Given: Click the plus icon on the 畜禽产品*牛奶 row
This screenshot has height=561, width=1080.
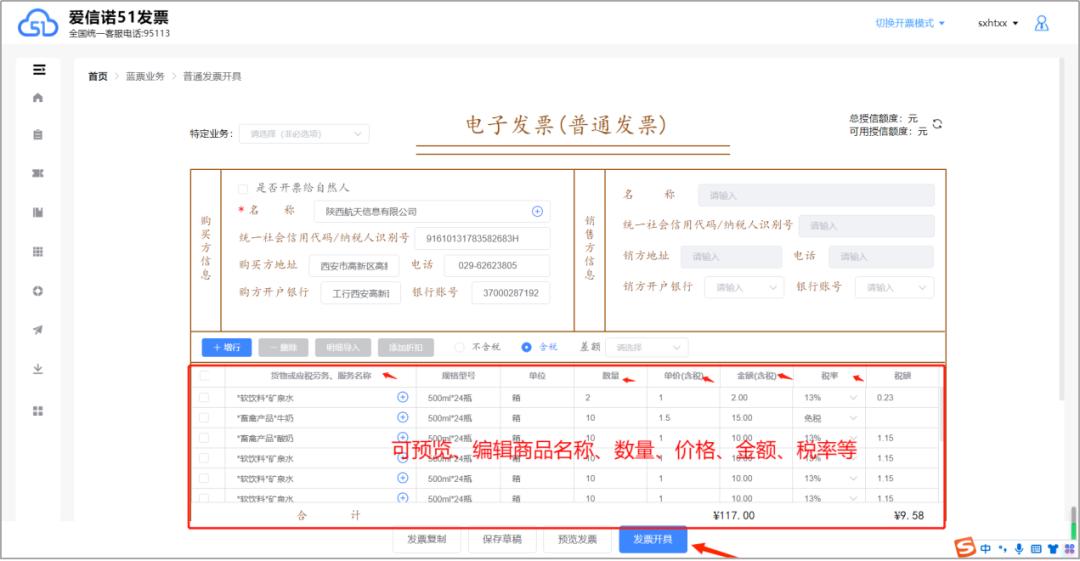Looking at the screenshot, I should (403, 417).
